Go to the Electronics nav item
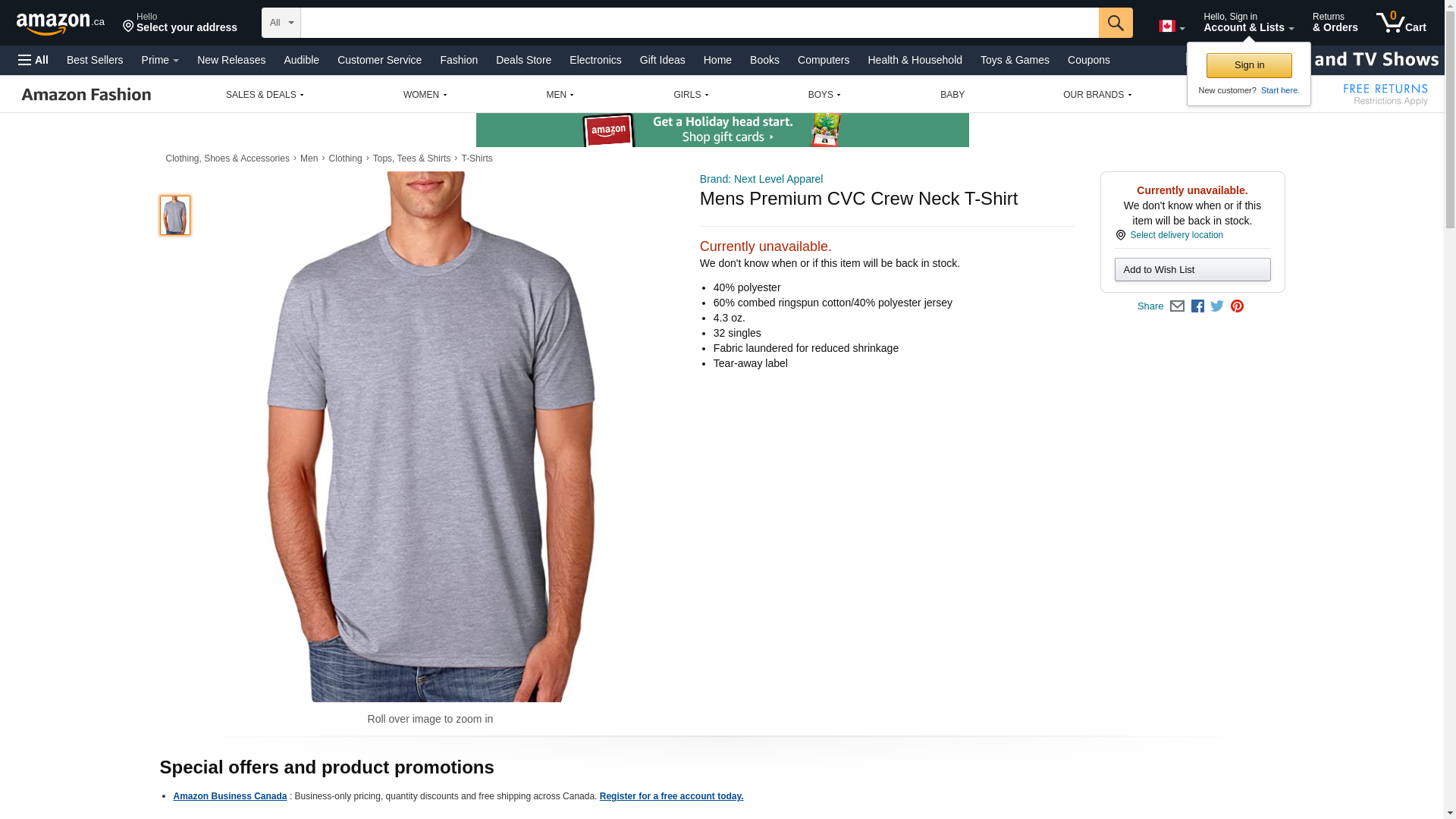The image size is (1456, 819). click(x=595, y=60)
